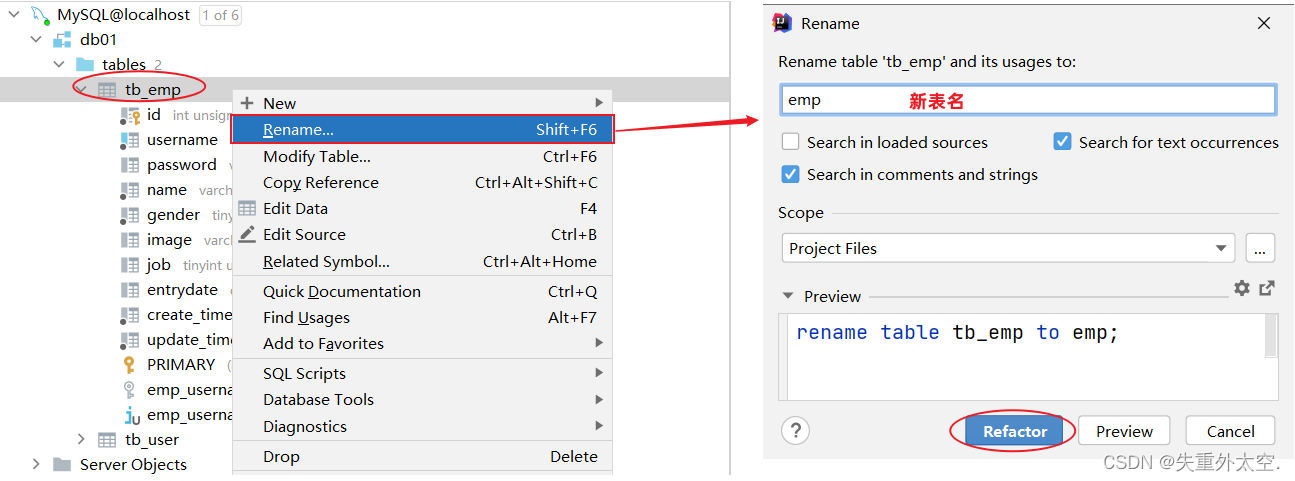The image size is (1295, 481).
Task: Collapse the tb_emp table node
Action: coord(82,90)
